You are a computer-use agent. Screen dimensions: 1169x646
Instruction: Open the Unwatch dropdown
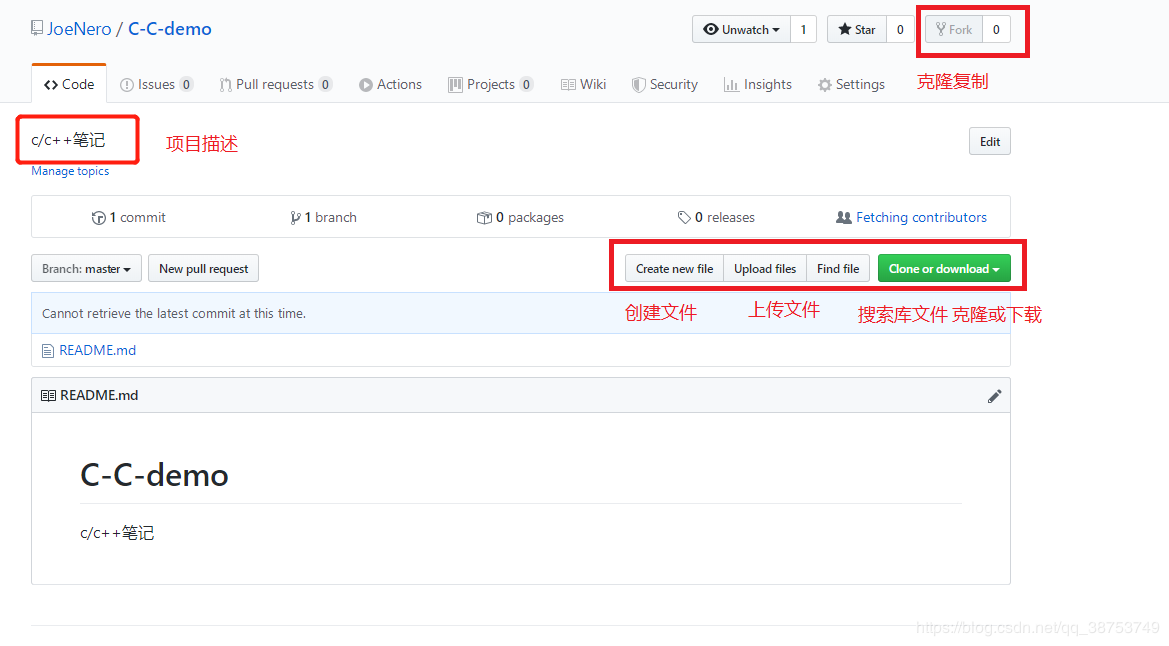[741, 29]
